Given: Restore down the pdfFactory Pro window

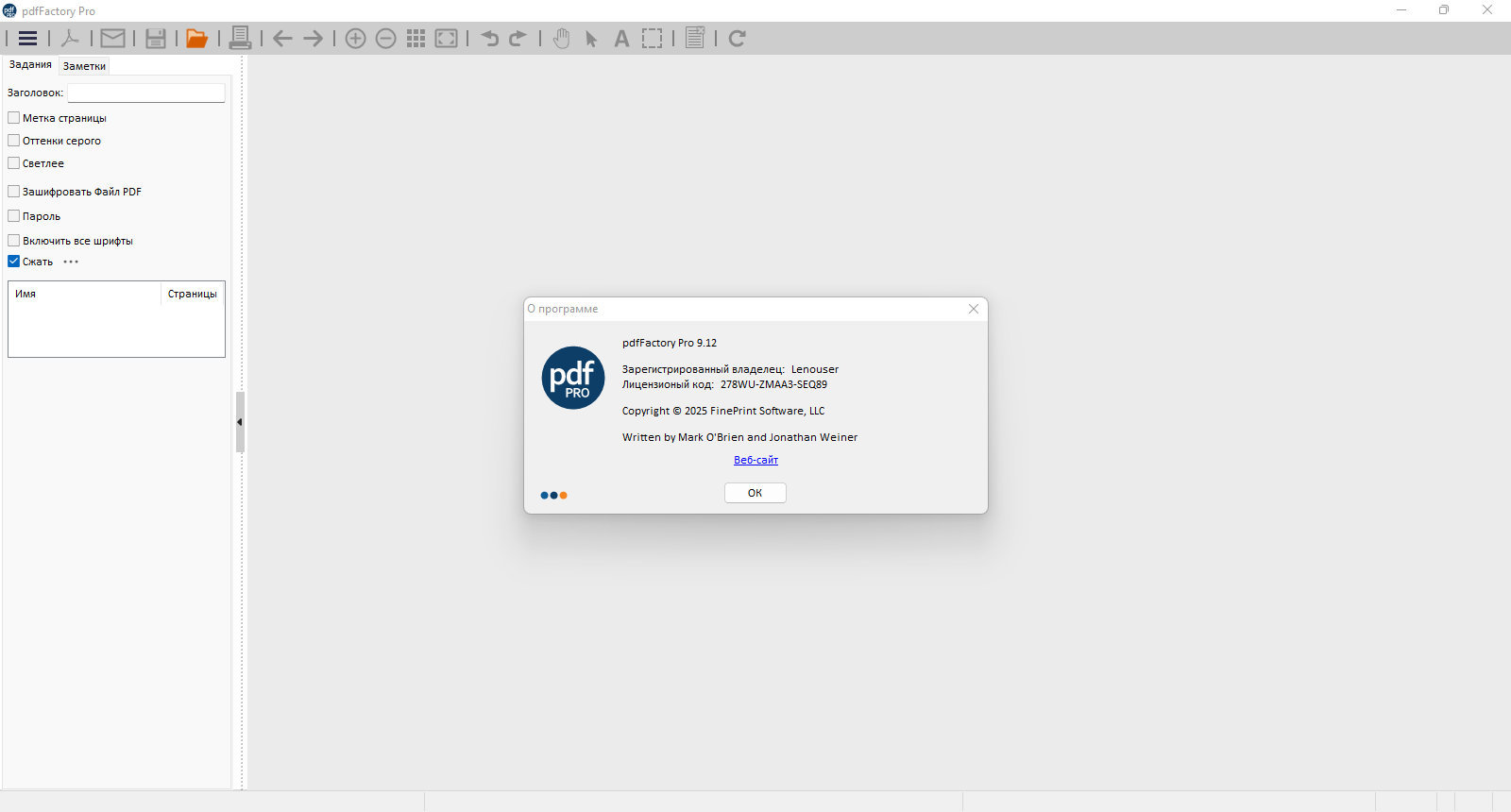Looking at the screenshot, I should (x=1444, y=10).
